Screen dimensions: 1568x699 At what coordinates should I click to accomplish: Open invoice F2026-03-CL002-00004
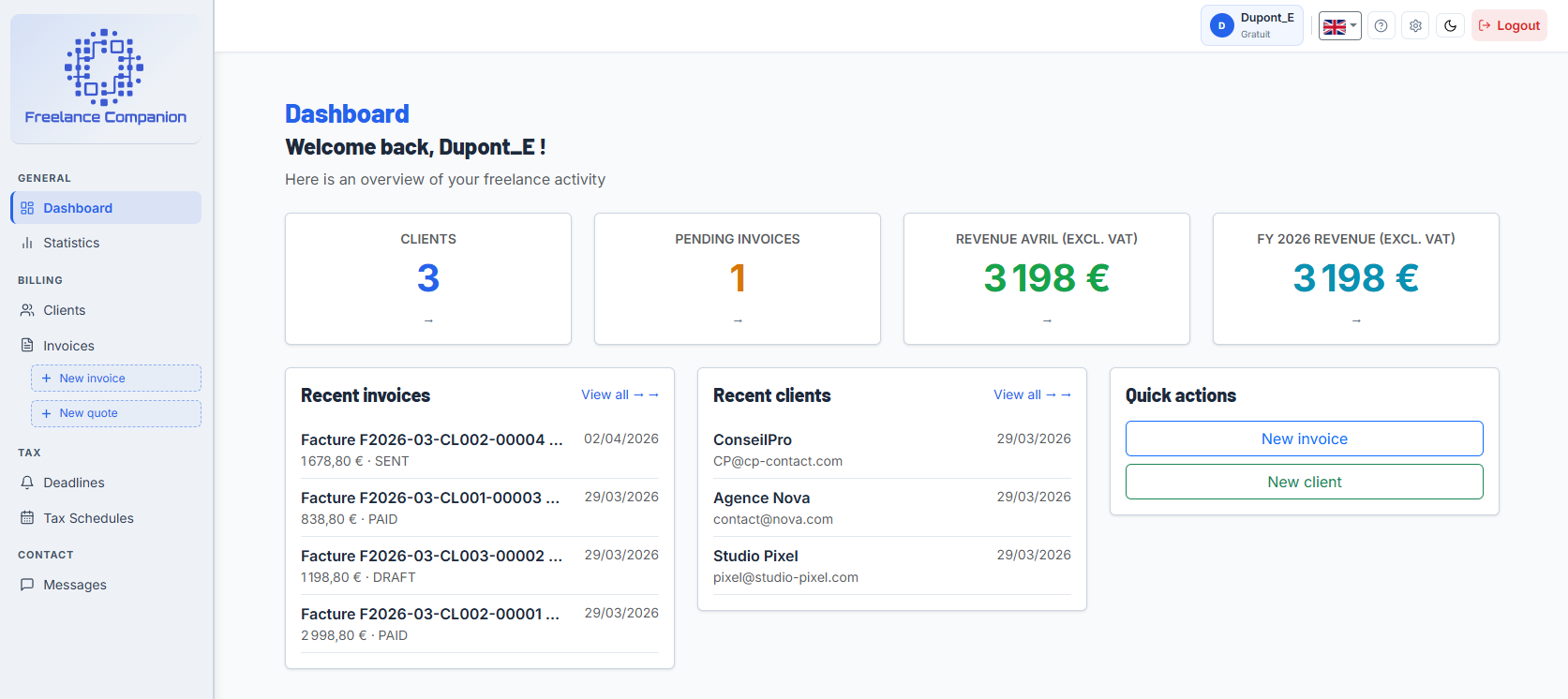480,450
